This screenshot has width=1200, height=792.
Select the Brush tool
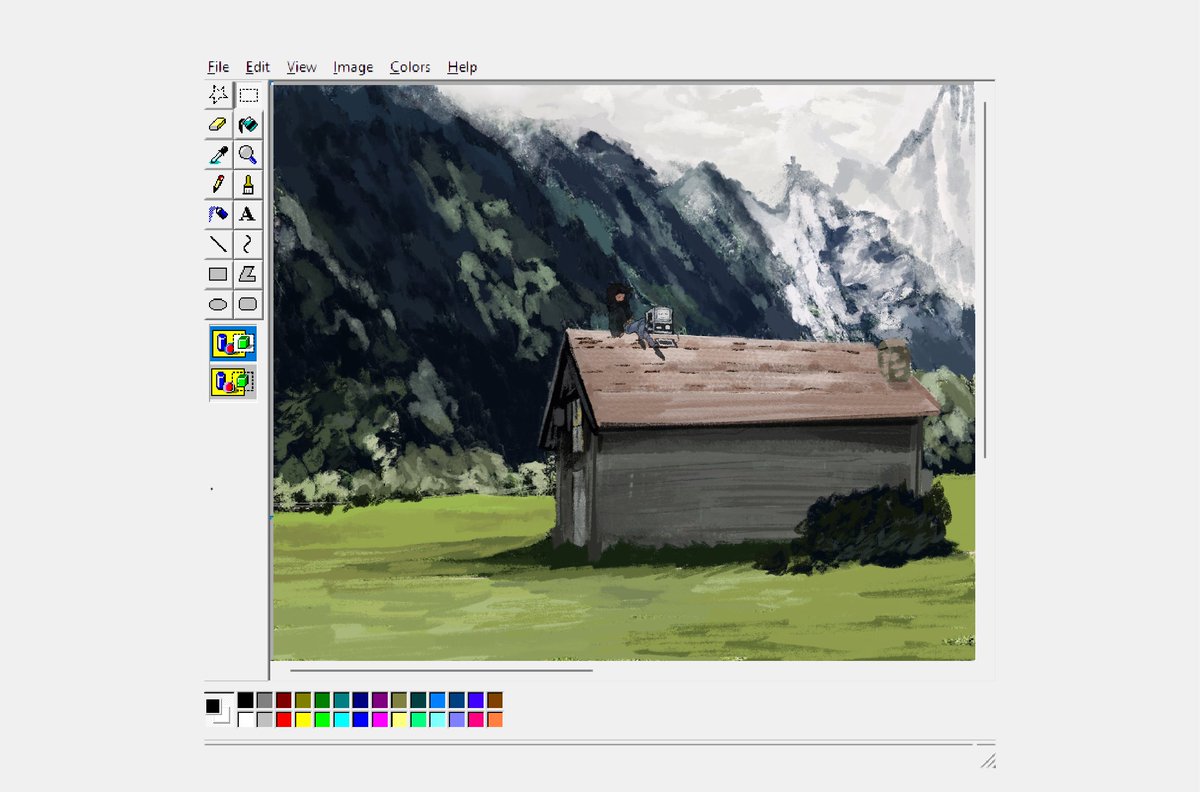tap(248, 184)
